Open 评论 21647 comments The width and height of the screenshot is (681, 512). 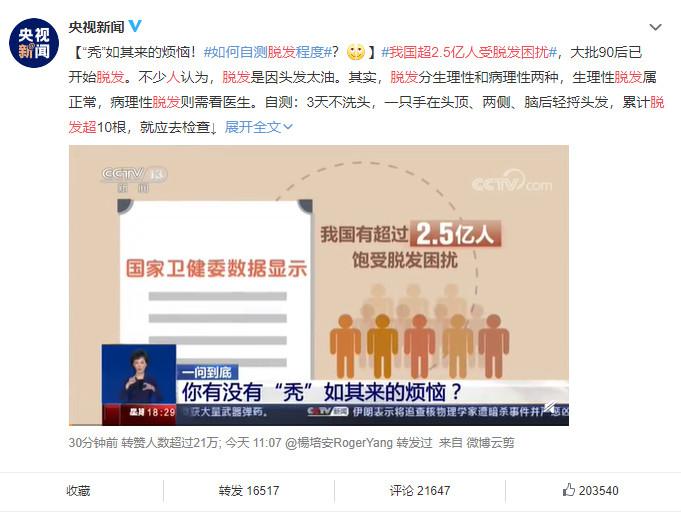pos(420,491)
